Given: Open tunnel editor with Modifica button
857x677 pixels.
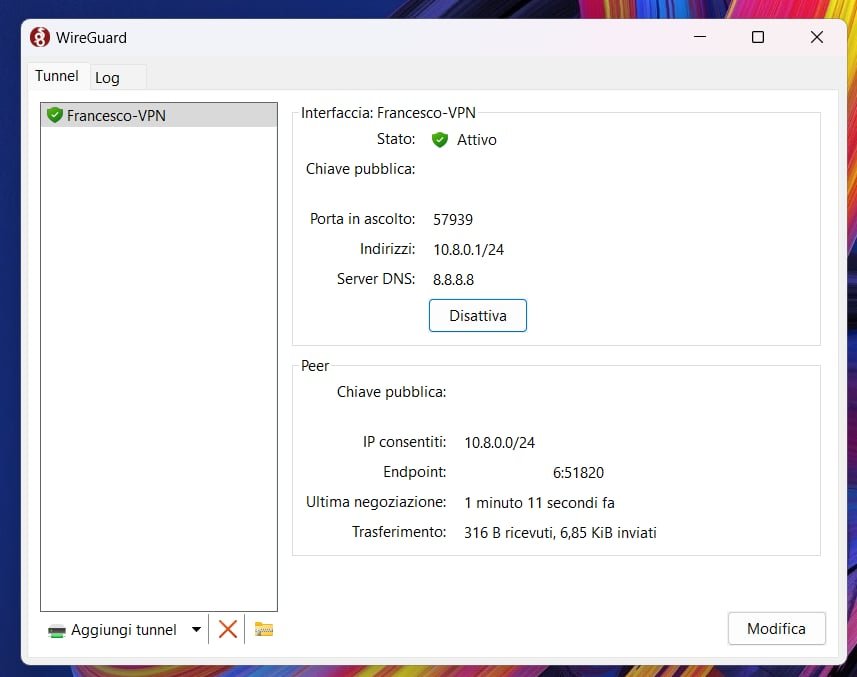Looking at the screenshot, I should click(x=776, y=629).
